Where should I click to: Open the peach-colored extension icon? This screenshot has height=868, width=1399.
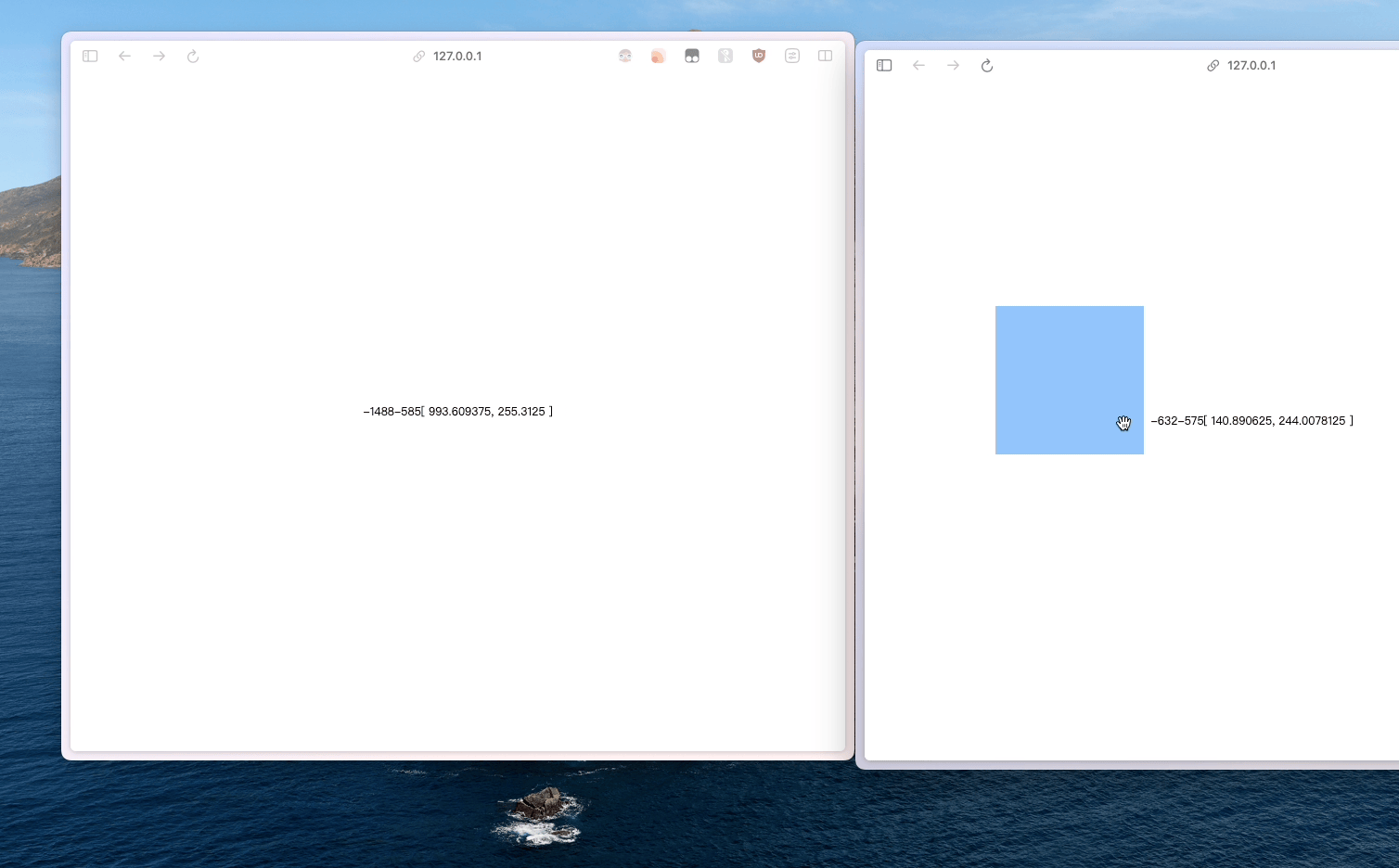pos(658,57)
